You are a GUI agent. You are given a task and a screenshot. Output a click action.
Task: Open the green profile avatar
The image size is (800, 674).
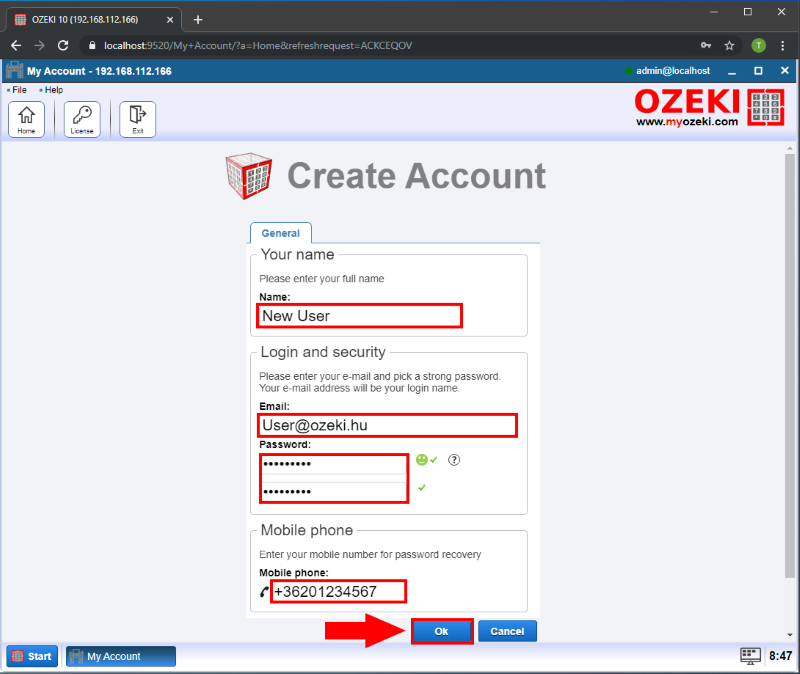tap(759, 45)
